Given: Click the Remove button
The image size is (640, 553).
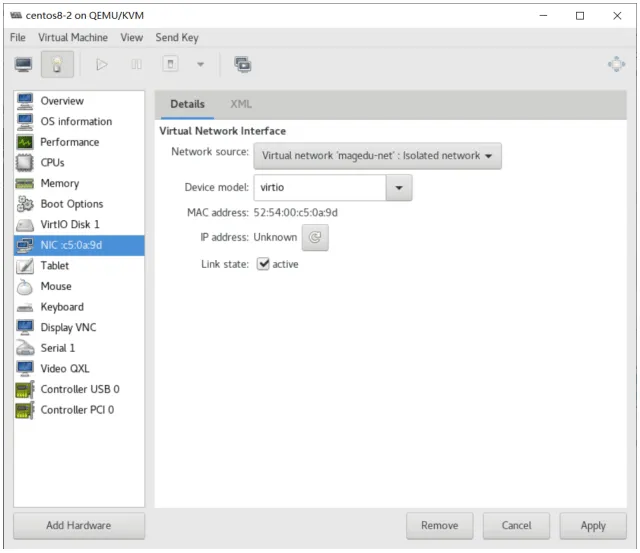Looking at the screenshot, I should click(440, 526).
